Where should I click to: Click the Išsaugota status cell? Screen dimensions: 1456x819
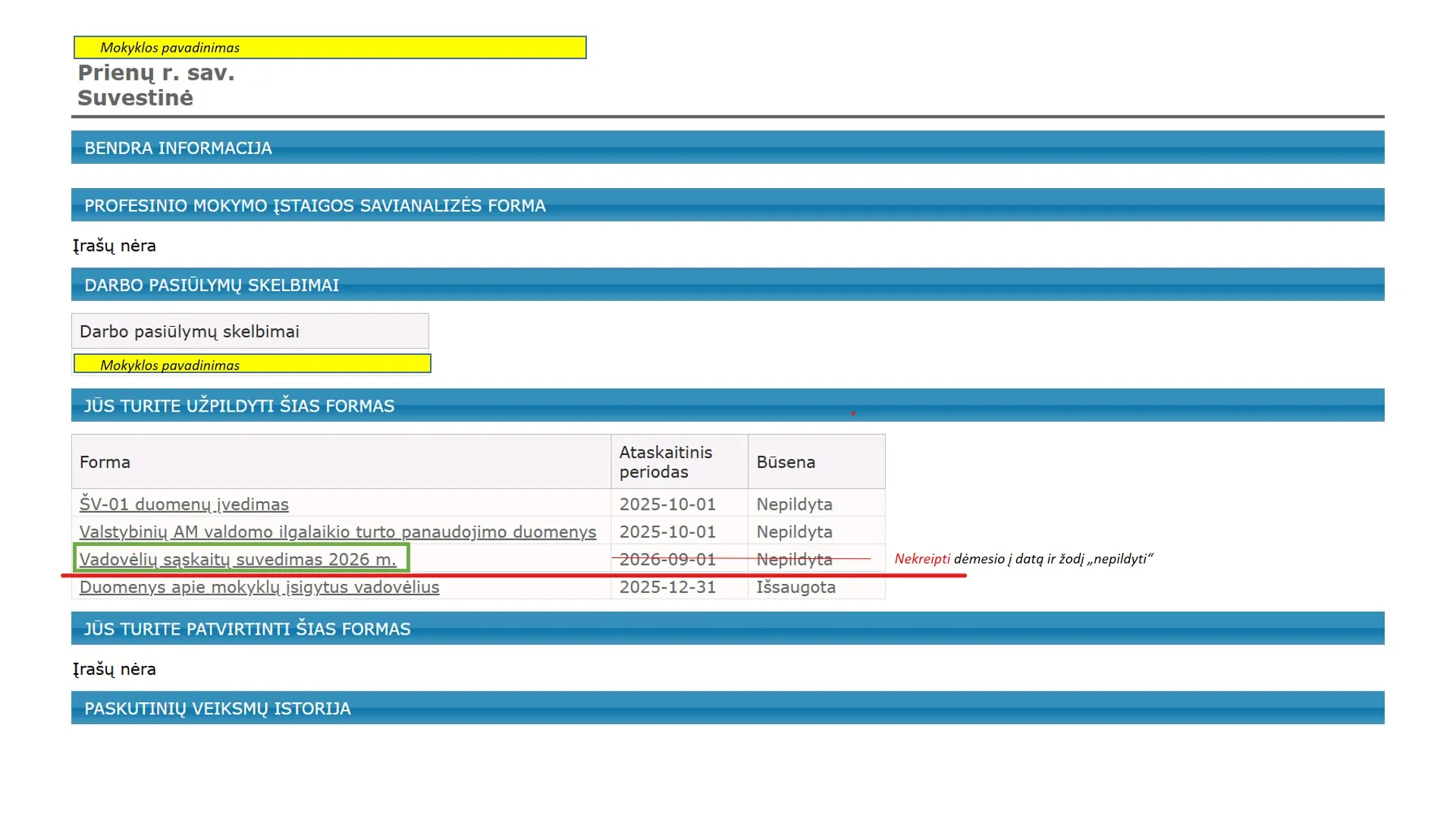795,587
